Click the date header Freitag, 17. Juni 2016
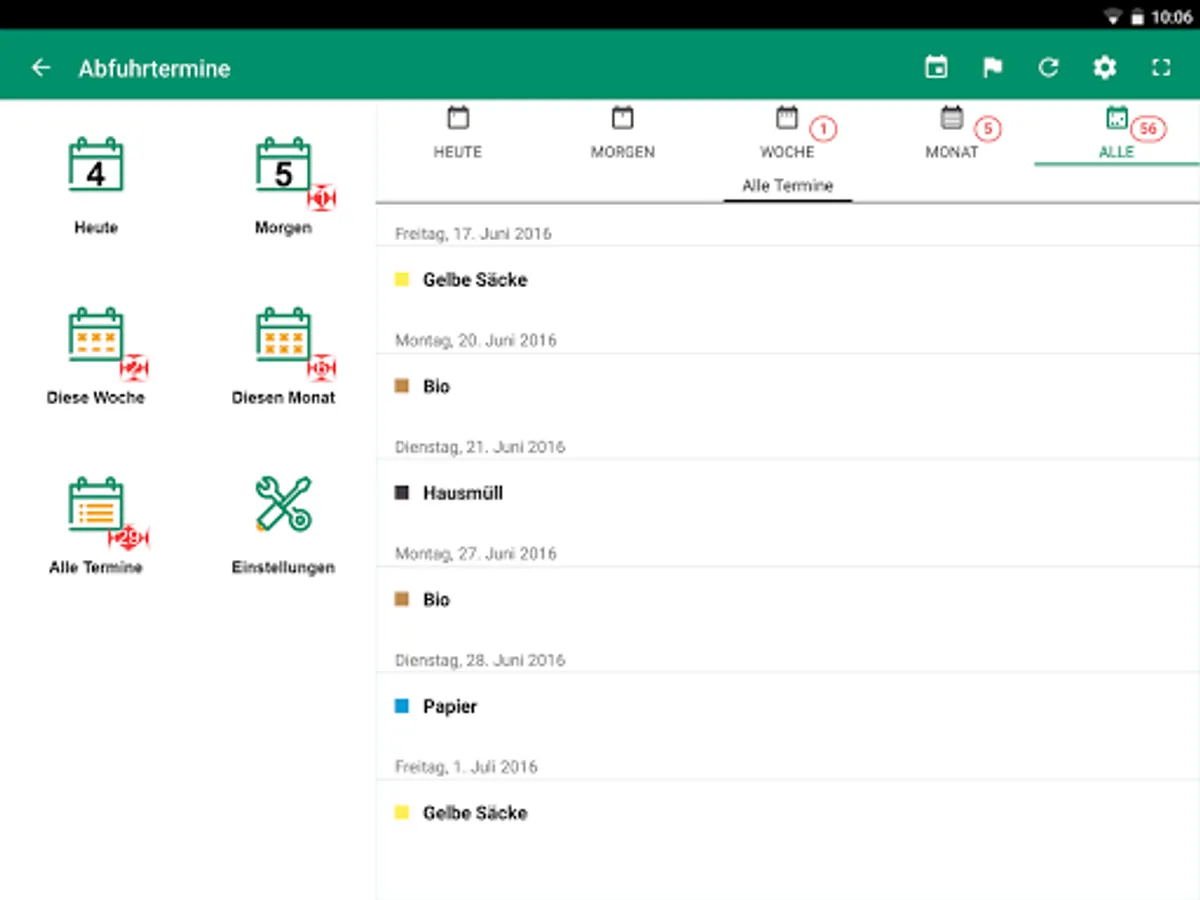1200x900 pixels. click(x=473, y=234)
